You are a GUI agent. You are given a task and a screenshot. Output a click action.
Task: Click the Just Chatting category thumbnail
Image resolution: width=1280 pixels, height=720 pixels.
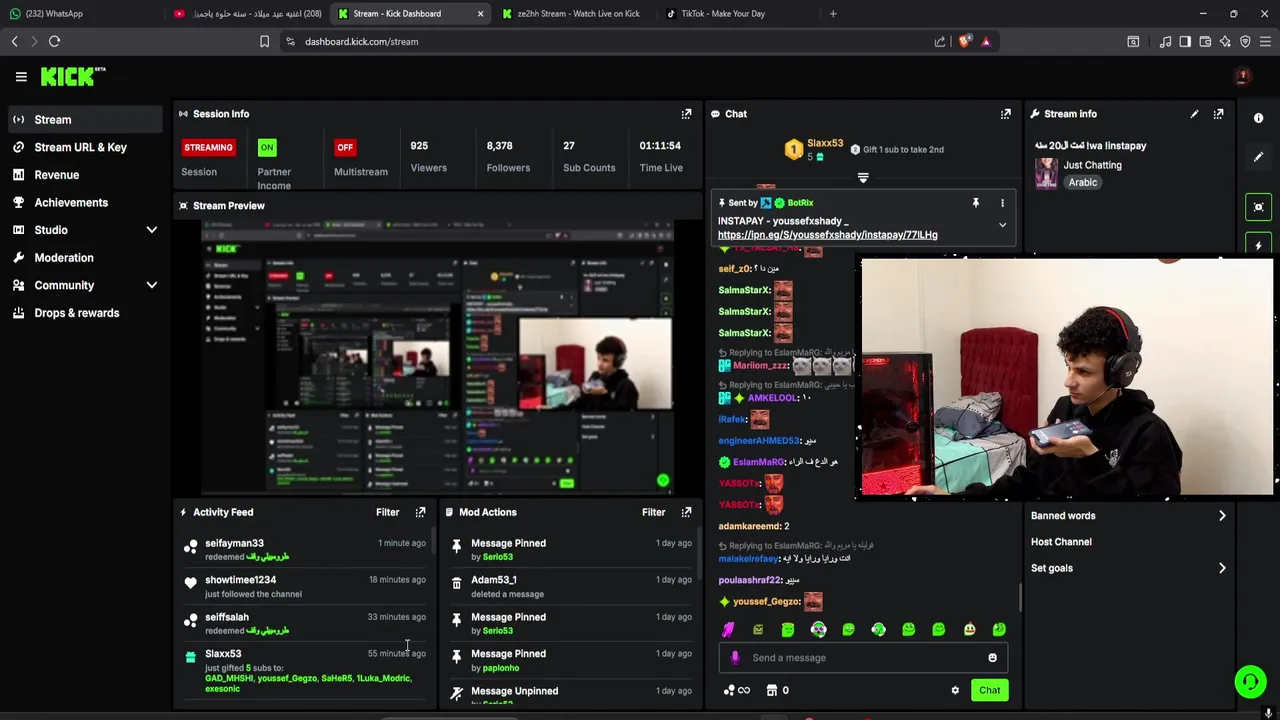point(1046,173)
